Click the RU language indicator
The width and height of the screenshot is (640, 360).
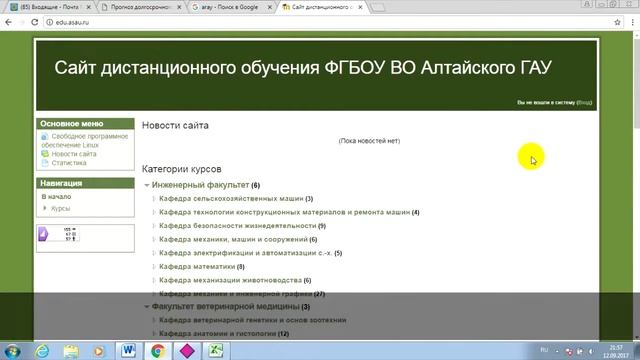pyautogui.click(x=544, y=350)
